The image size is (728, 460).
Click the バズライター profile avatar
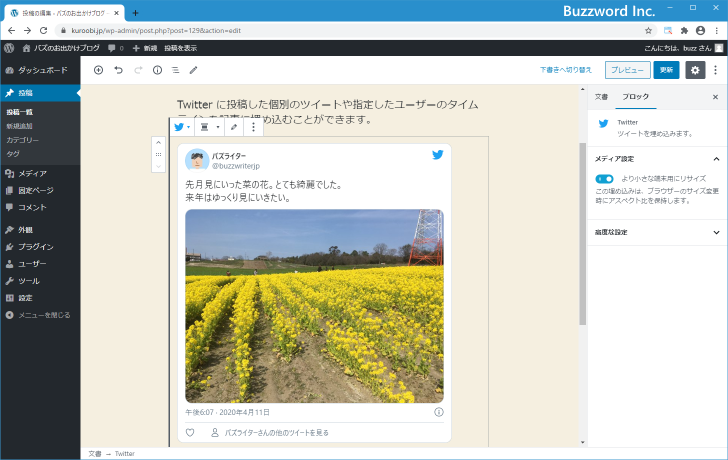click(197, 160)
